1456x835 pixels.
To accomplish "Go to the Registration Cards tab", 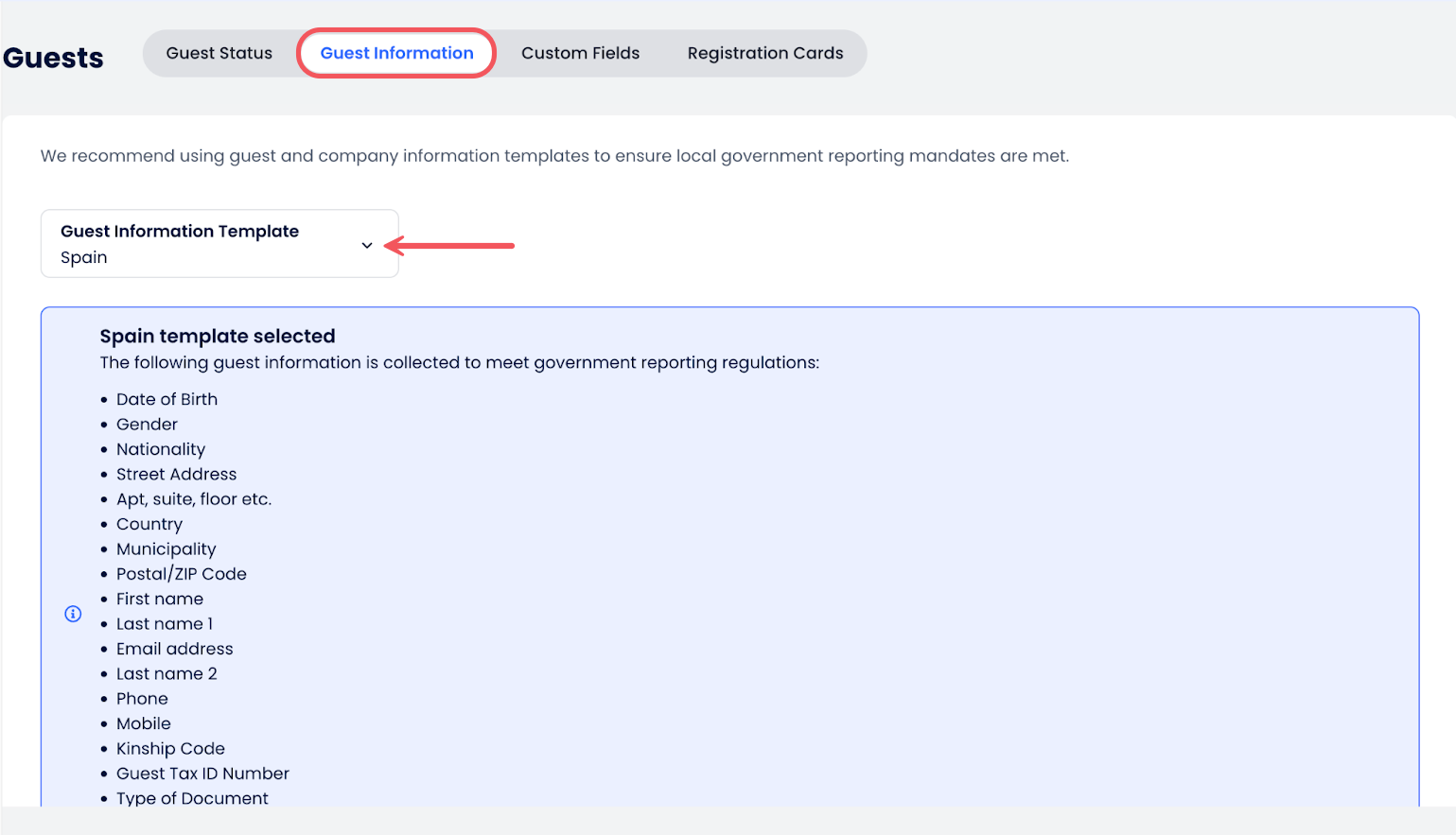I will click(764, 53).
